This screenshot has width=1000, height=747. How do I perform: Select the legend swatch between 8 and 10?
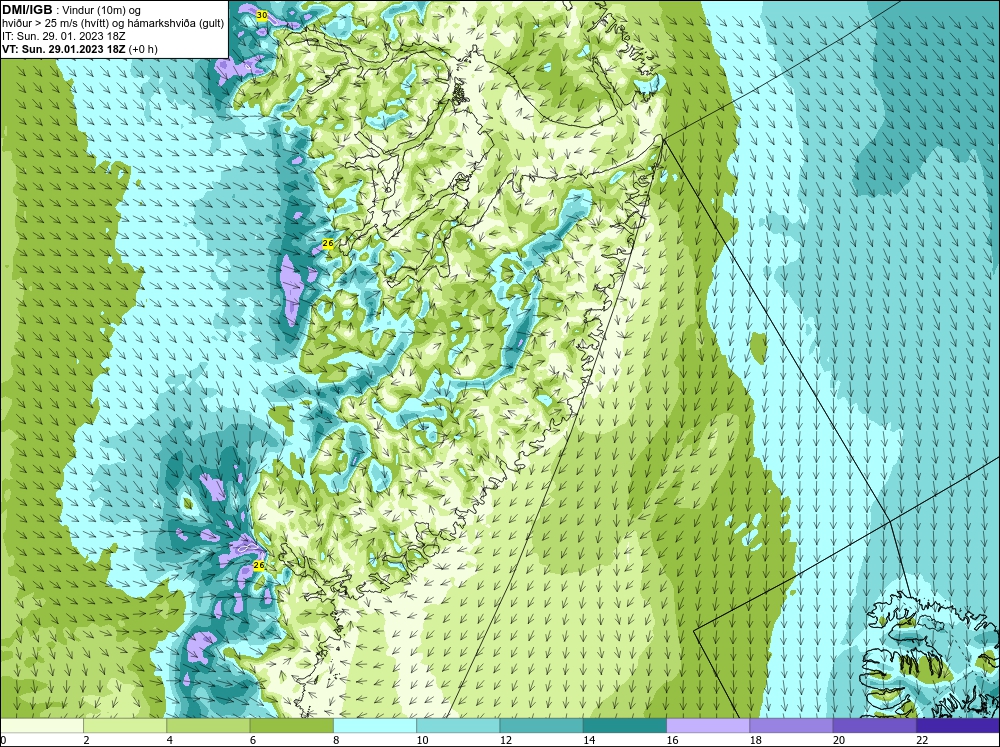tap(375, 725)
